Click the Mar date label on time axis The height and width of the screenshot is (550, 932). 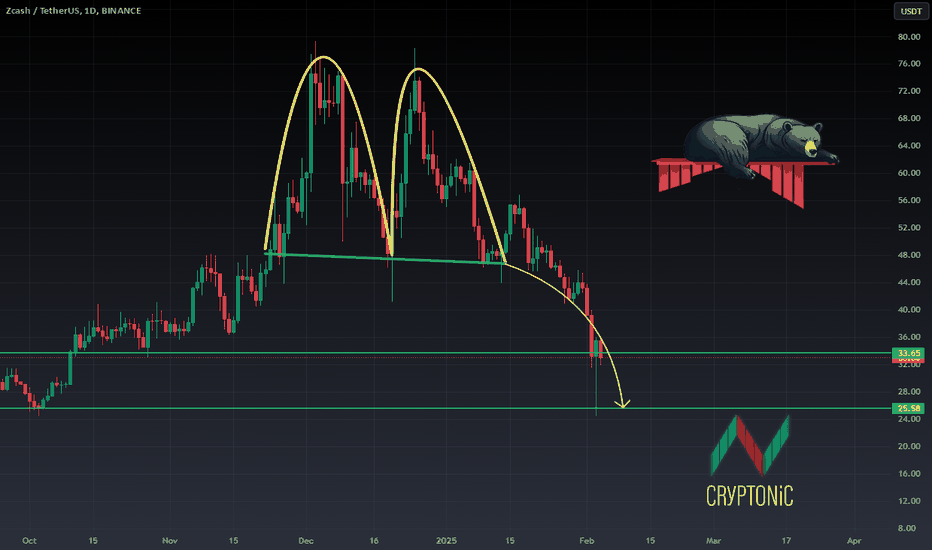[x=713, y=541]
